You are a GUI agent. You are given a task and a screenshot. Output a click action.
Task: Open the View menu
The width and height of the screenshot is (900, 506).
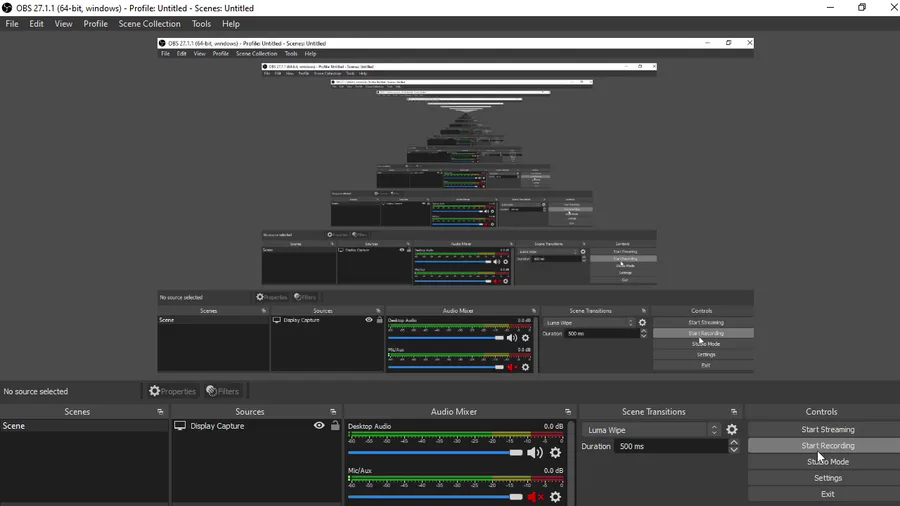tap(63, 24)
